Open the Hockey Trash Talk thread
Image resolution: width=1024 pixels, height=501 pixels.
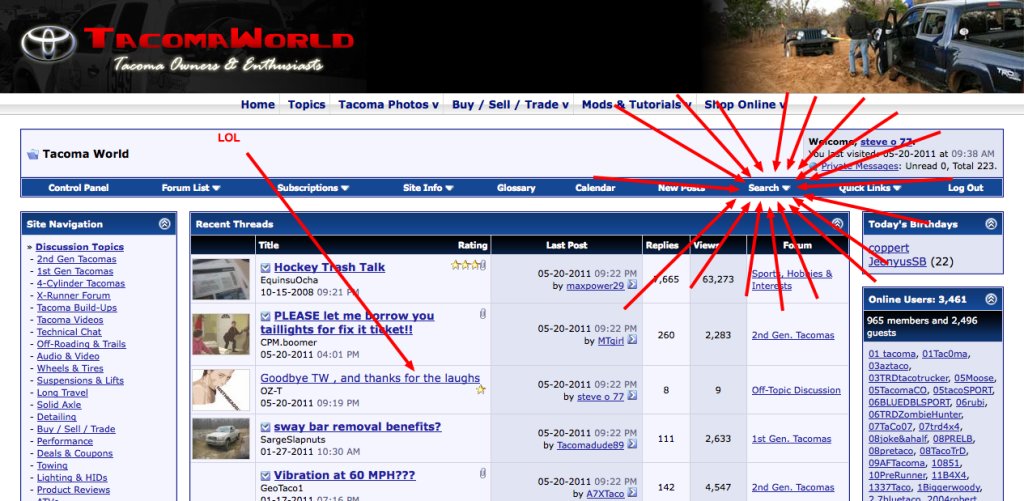tap(329, 267)
